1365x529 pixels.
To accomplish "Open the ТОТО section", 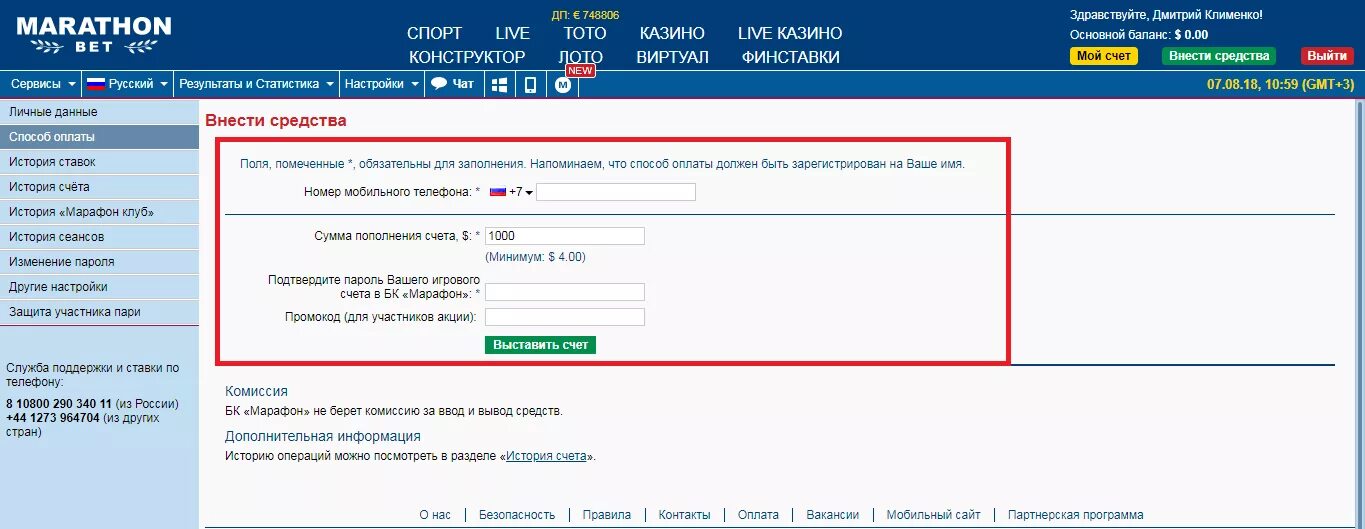I will coord(585,33).
